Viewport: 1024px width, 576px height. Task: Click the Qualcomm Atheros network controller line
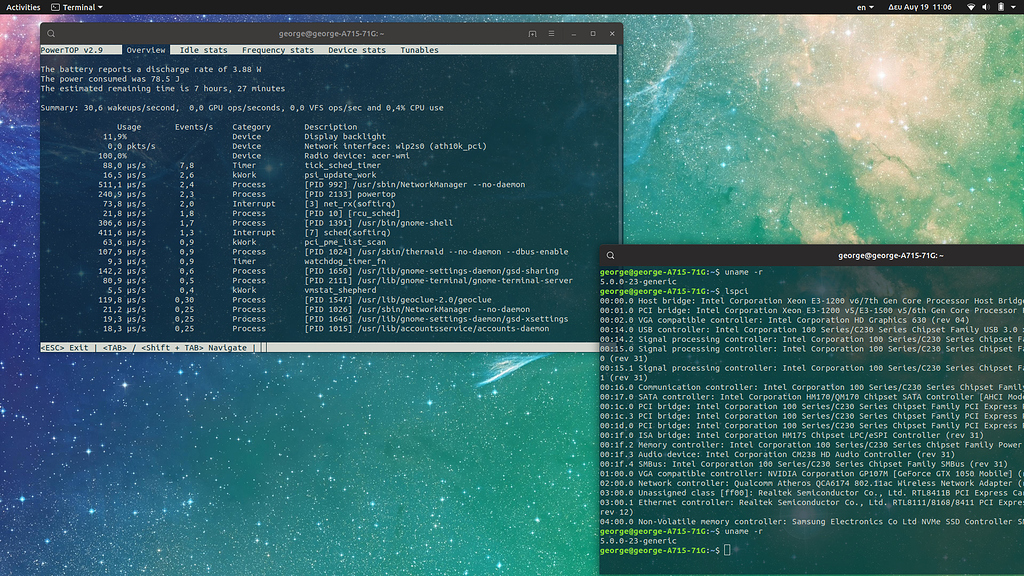tap(812, 483)
